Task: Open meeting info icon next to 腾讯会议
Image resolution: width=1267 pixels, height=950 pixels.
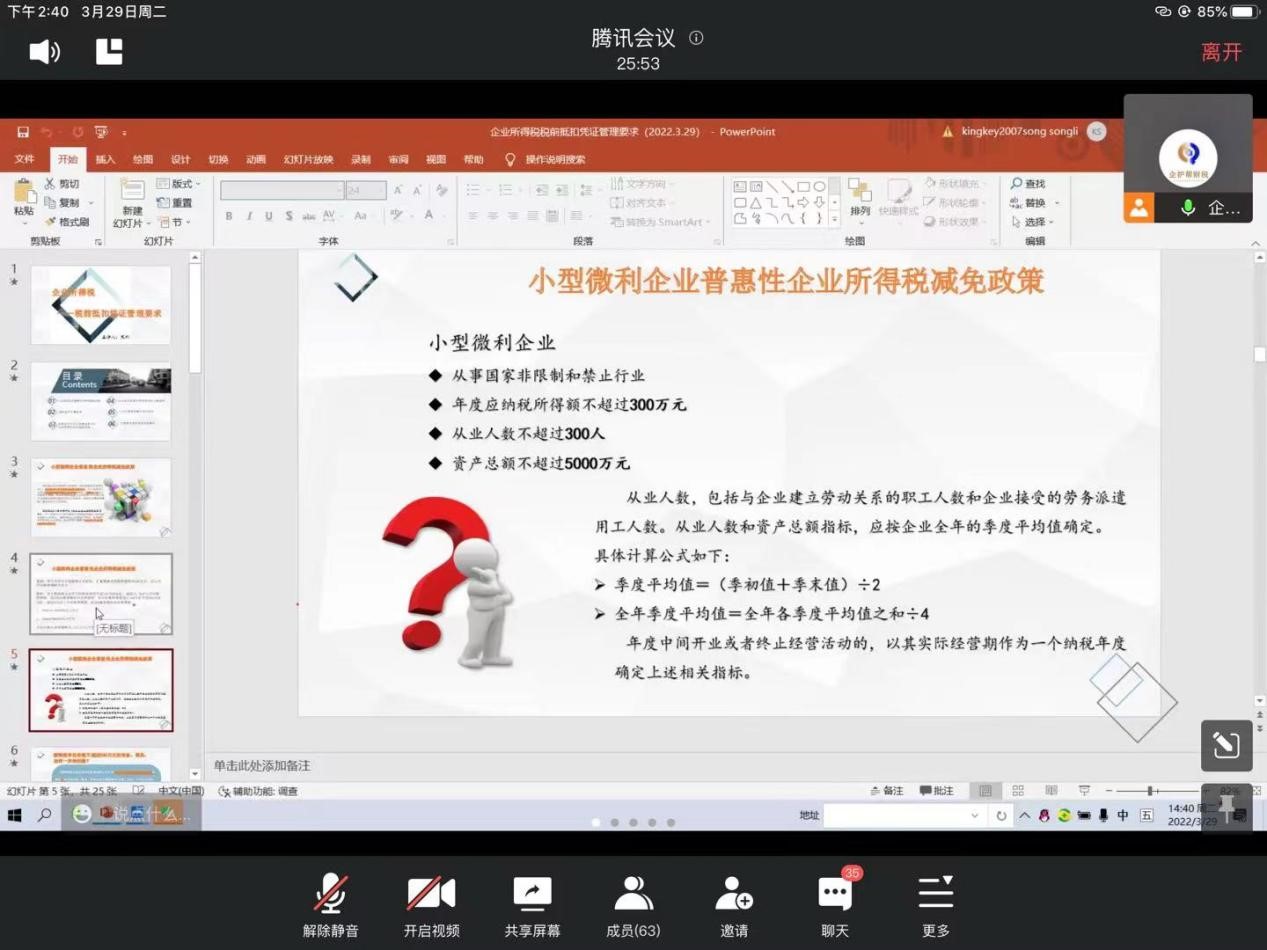Action: pos(696,38)
